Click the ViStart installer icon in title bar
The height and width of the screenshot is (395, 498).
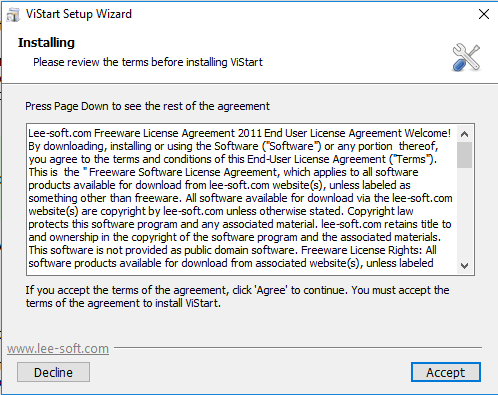(13, 14)
